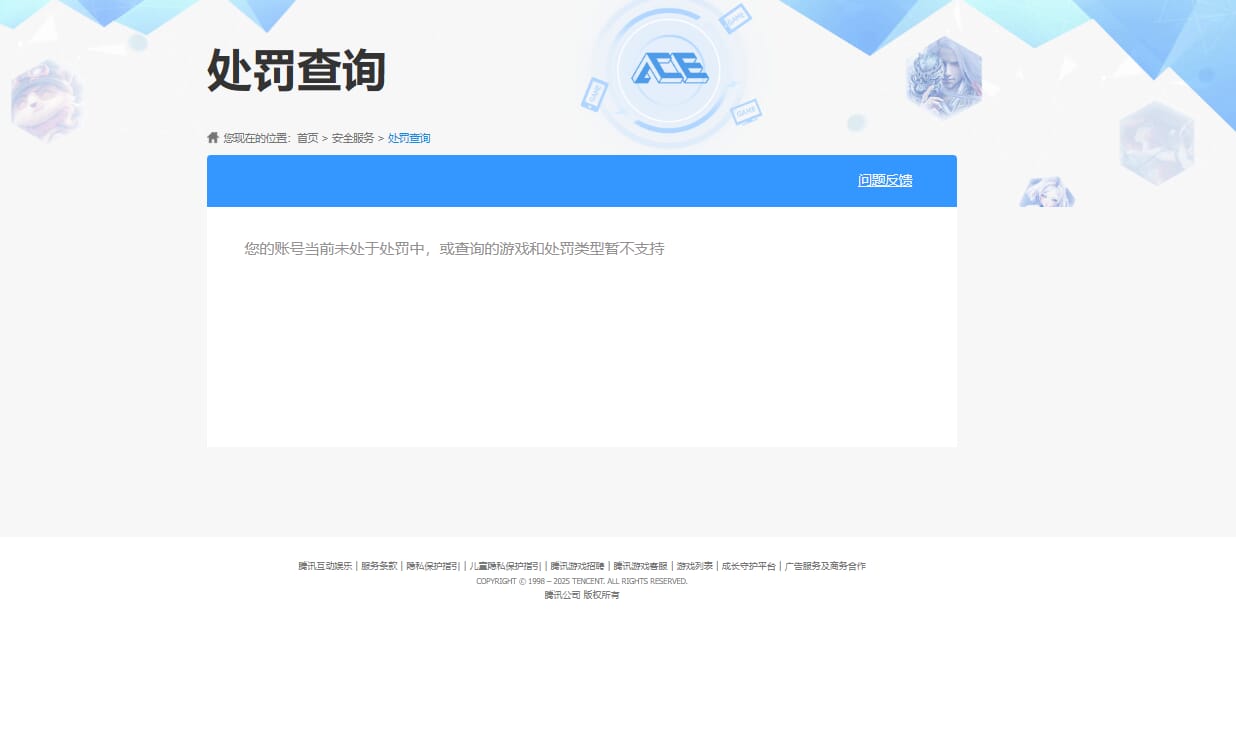The width and height of the screenshot is (1236, 744).
Task: Open 儿童隐私保护指引 in the footer
Action: coord(504,565)
